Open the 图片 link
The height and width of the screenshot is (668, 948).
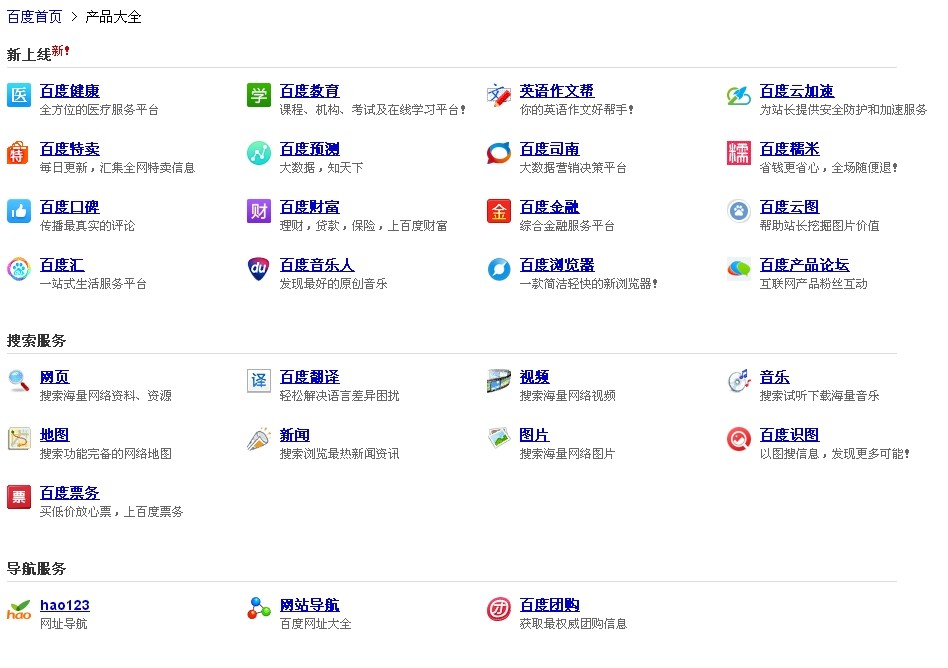(534, 435)
